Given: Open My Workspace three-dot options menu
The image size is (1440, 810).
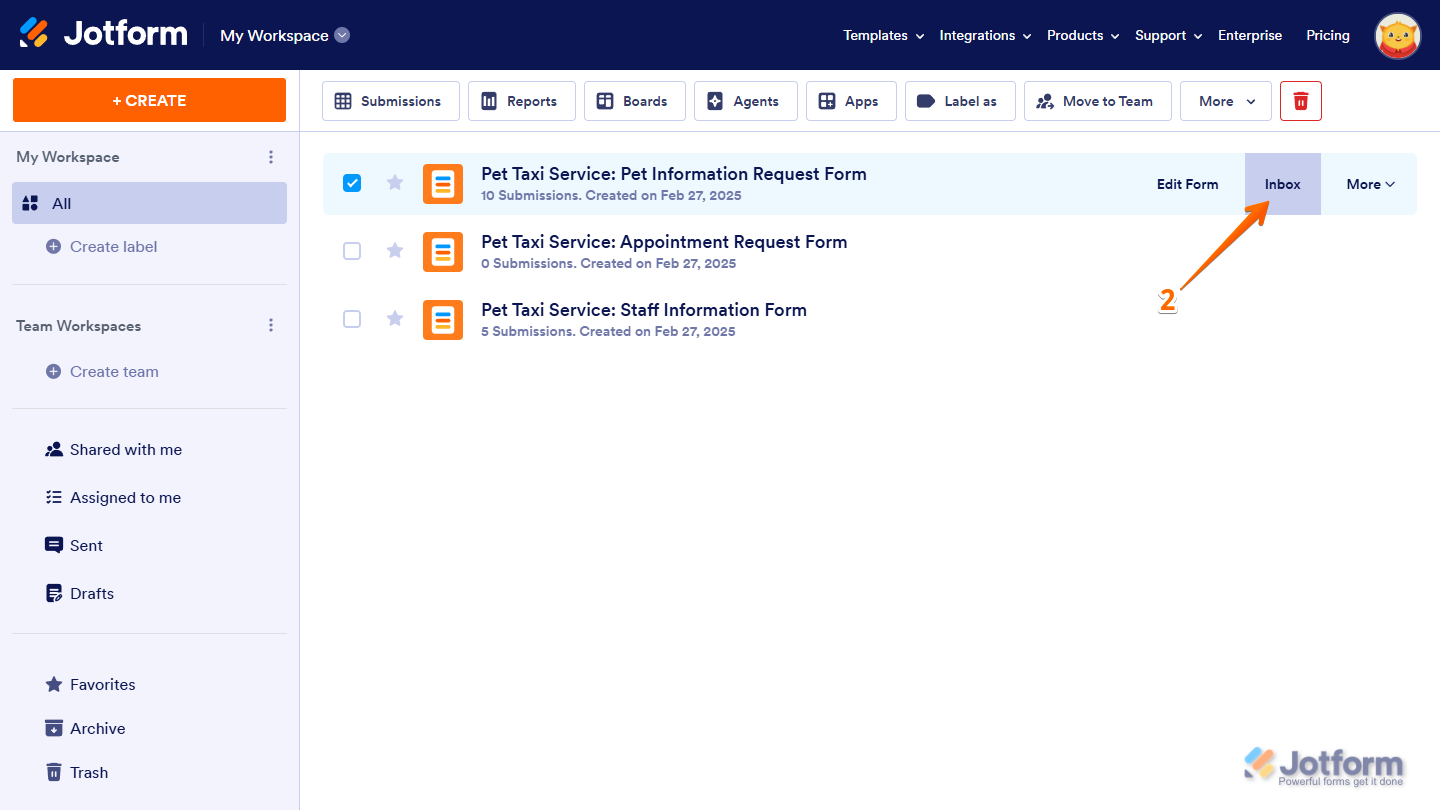Looking at the screenshot, I should (270, 157).
